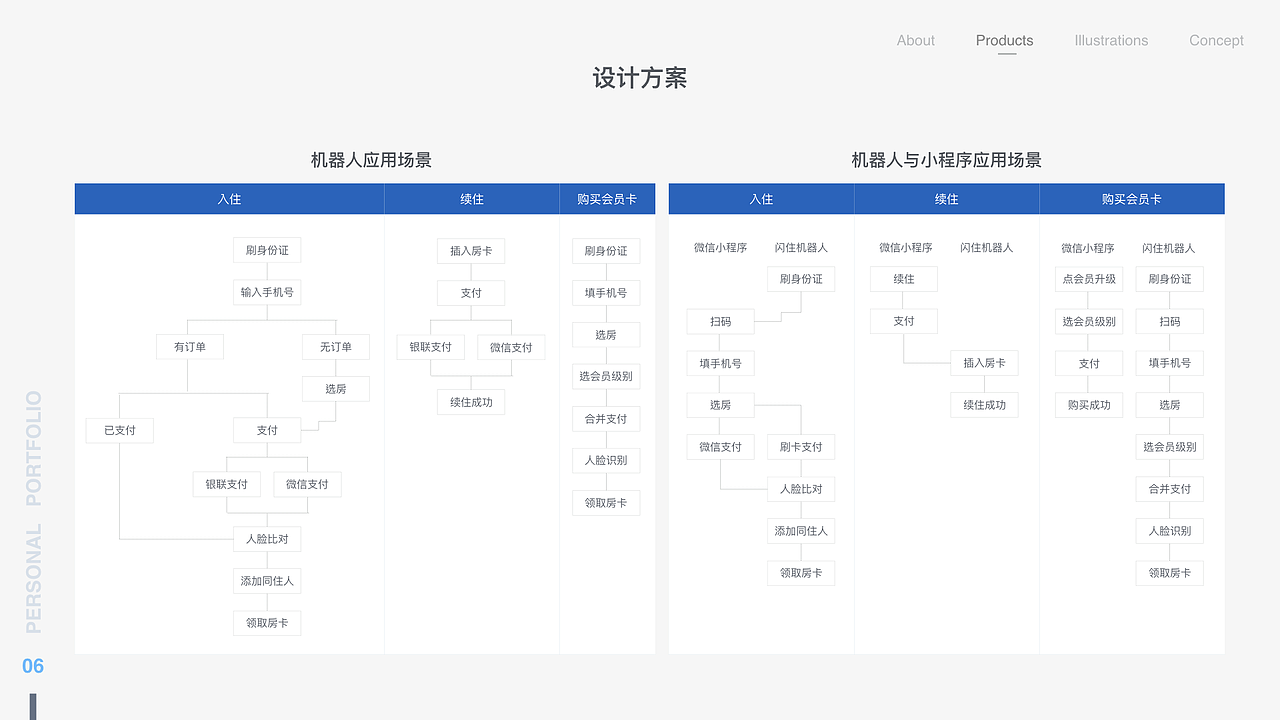Click 续住 node below 微信小程序 label
Viewport: 1280px width, 720px height.
point(904,279)
